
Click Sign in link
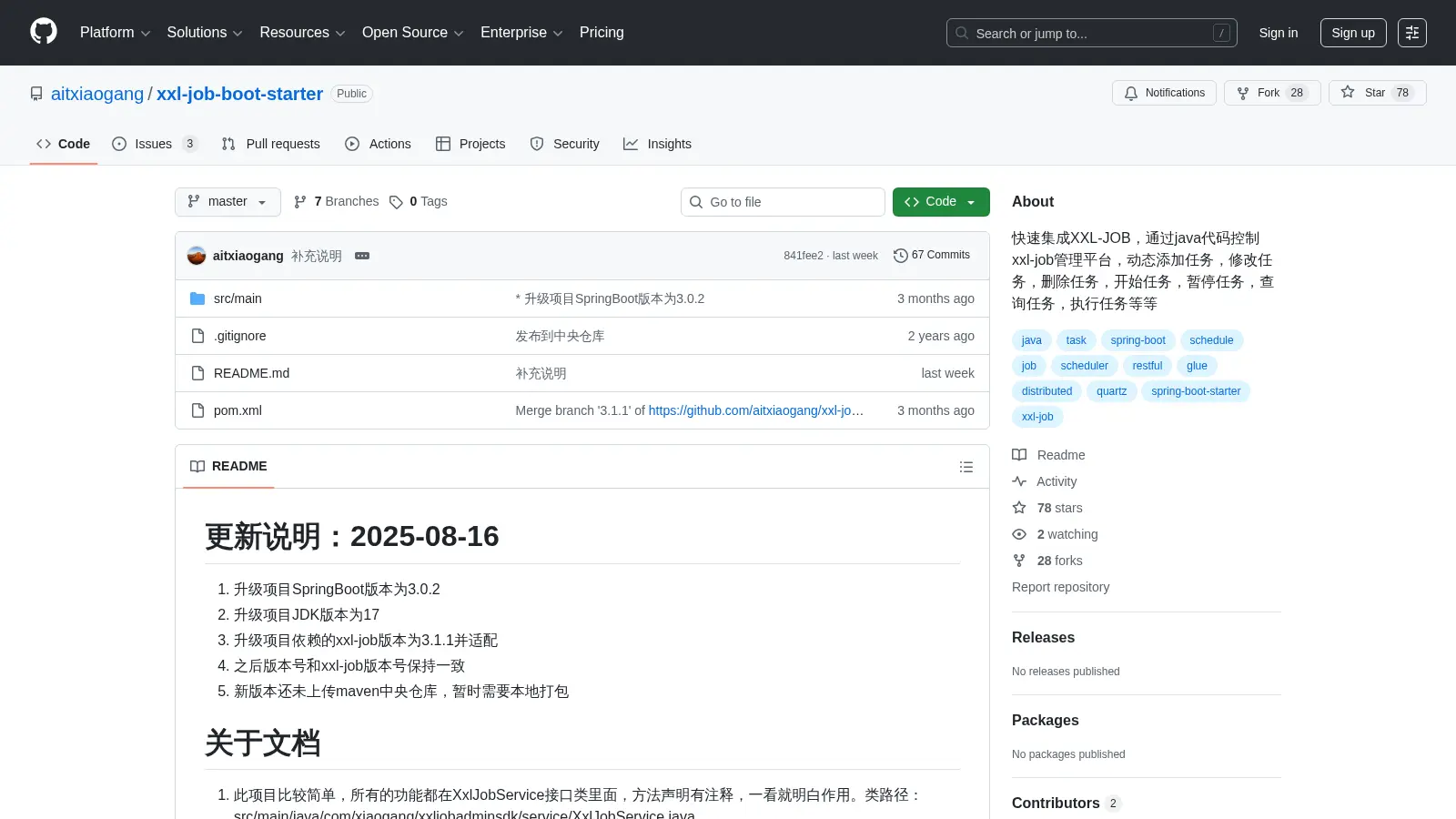[x=1279, y=33]
